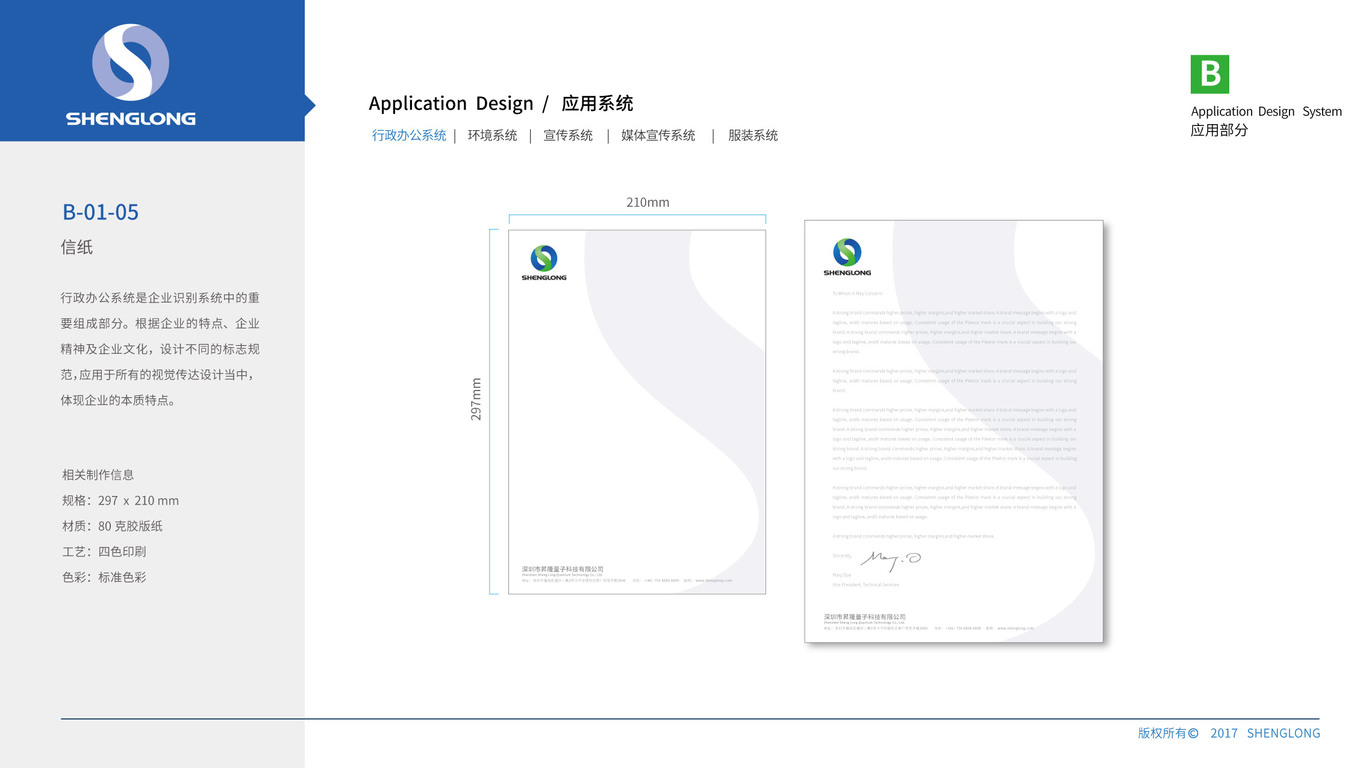Image resolution: width=1366 pixels, height=768 pixels.
Task: Select the 媒体宣传系统 tab
Action: pyautogui.click(x=658, y=135)
